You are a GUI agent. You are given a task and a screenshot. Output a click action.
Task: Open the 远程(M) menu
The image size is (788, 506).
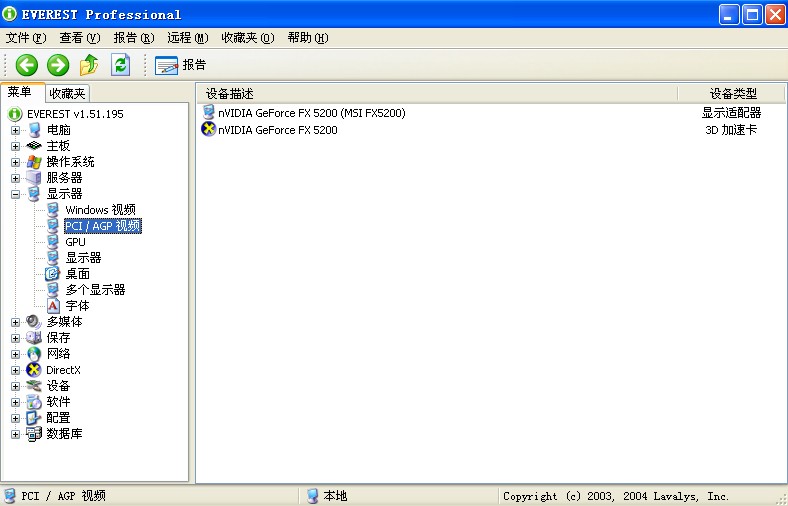(187, 38)
